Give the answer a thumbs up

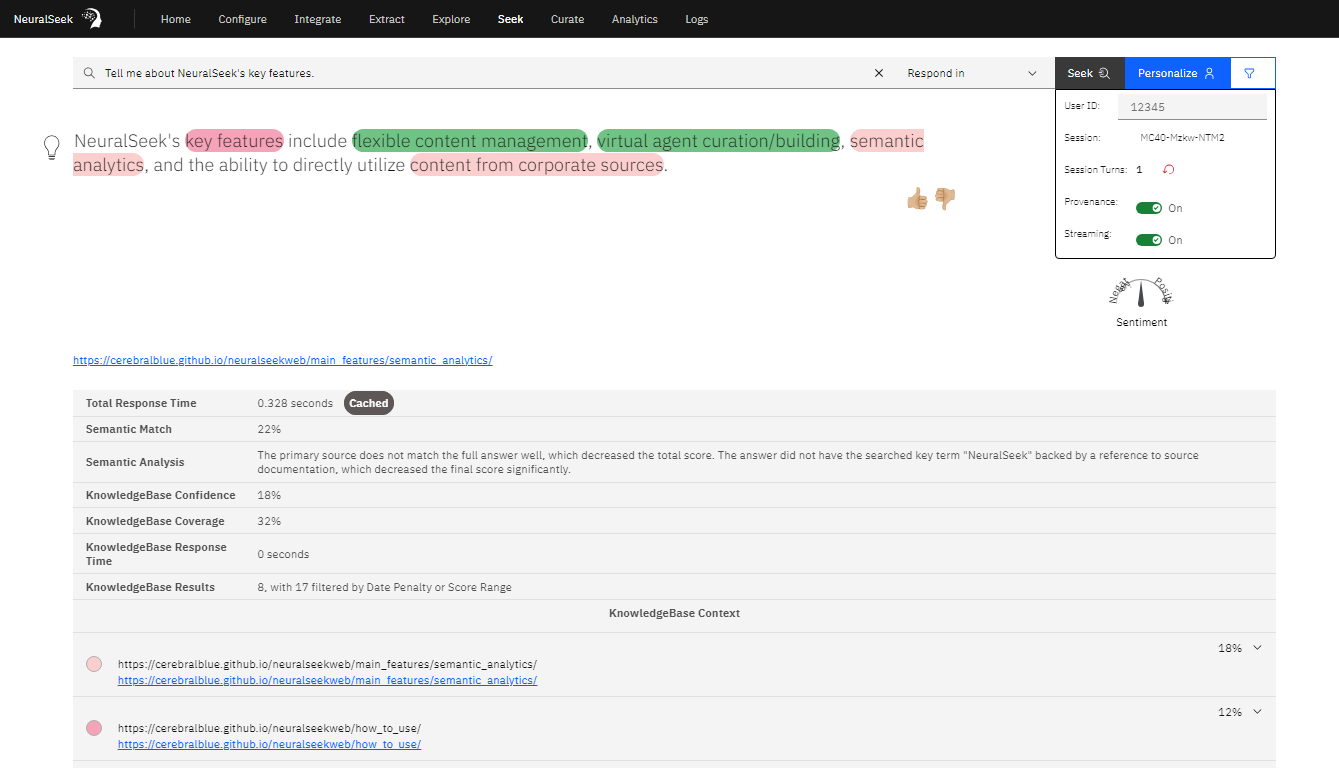[x=917, y=199]
